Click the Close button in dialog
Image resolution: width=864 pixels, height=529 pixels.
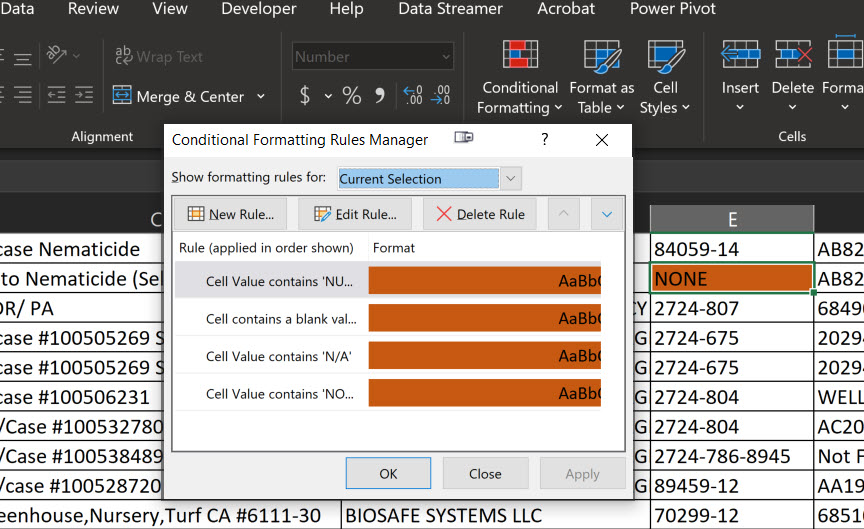485,473
